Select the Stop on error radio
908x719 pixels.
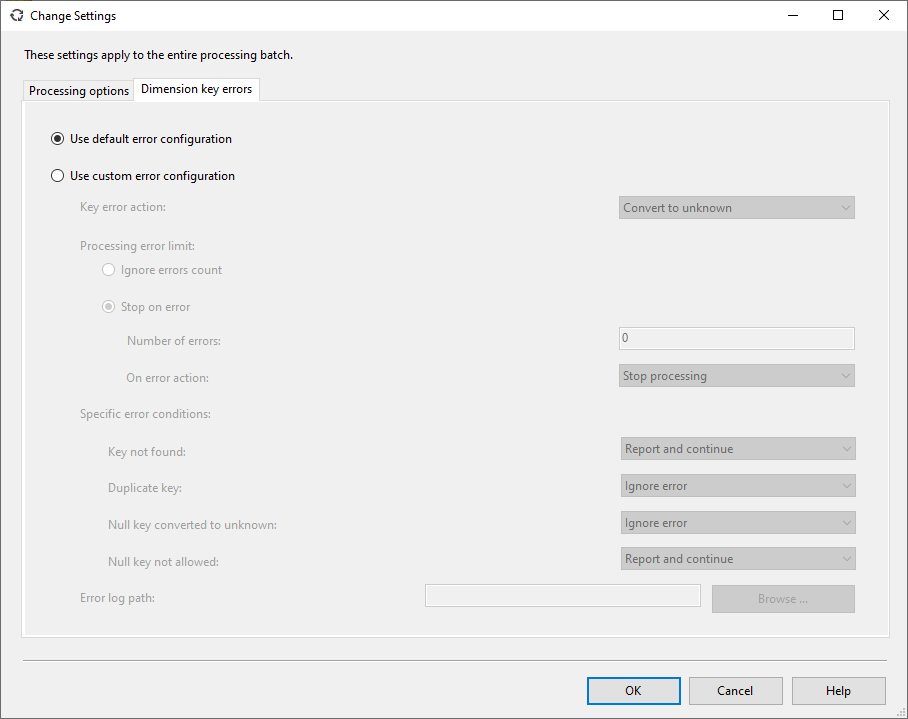[x=108, y=307]
